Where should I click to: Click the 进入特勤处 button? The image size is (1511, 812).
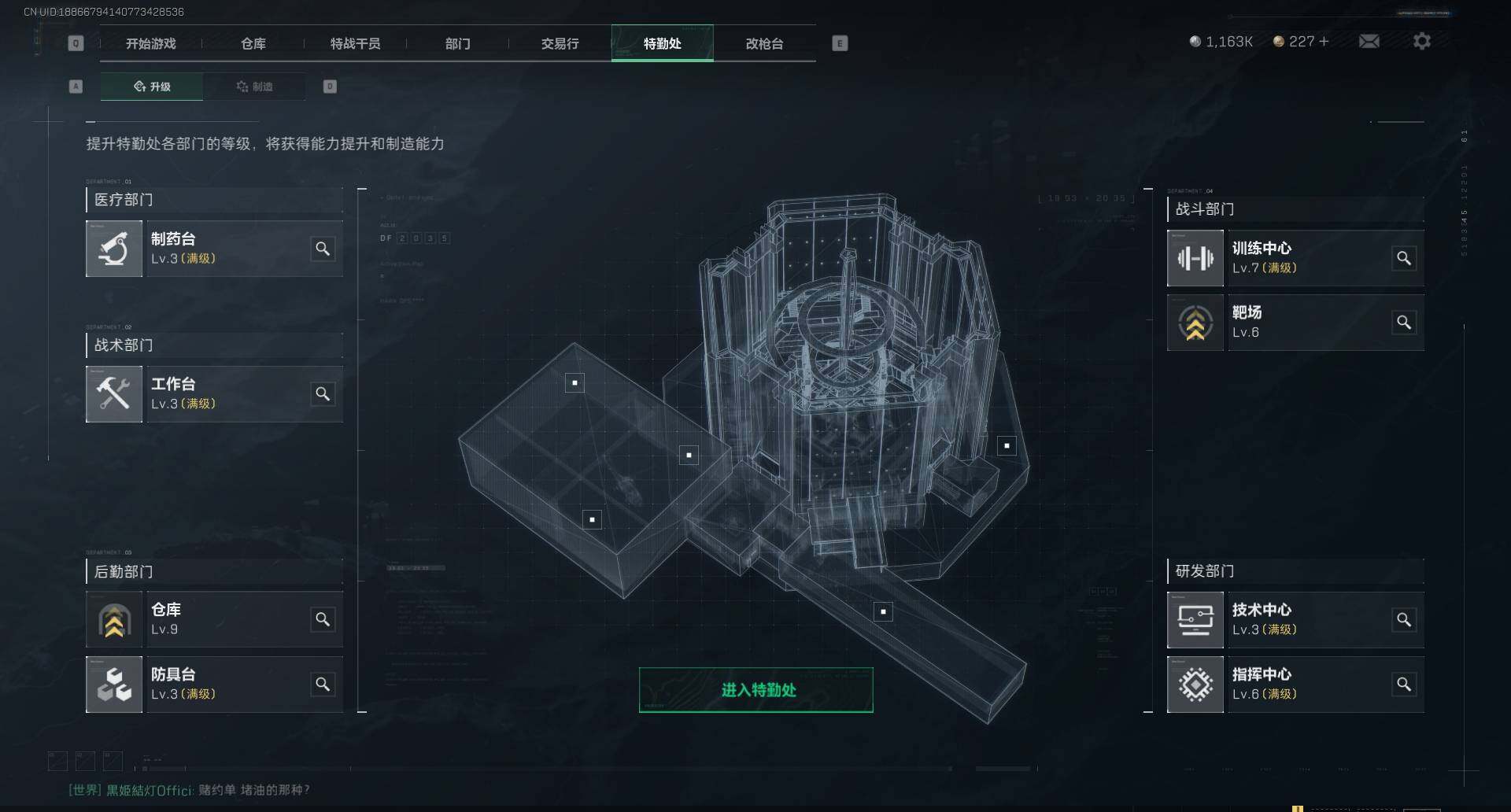point(756,690)
